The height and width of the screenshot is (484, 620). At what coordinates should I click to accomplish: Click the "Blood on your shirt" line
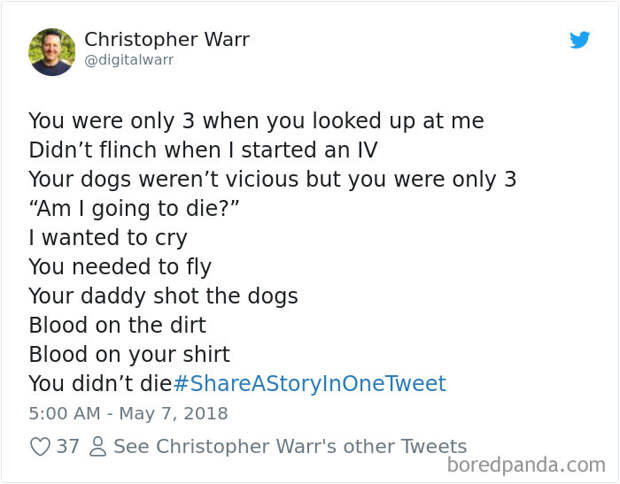coord(129,354)
